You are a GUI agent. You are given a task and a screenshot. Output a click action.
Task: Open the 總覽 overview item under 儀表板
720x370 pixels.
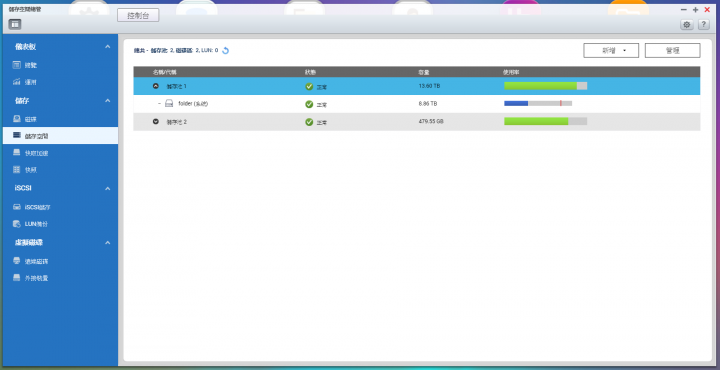[60, 65]
